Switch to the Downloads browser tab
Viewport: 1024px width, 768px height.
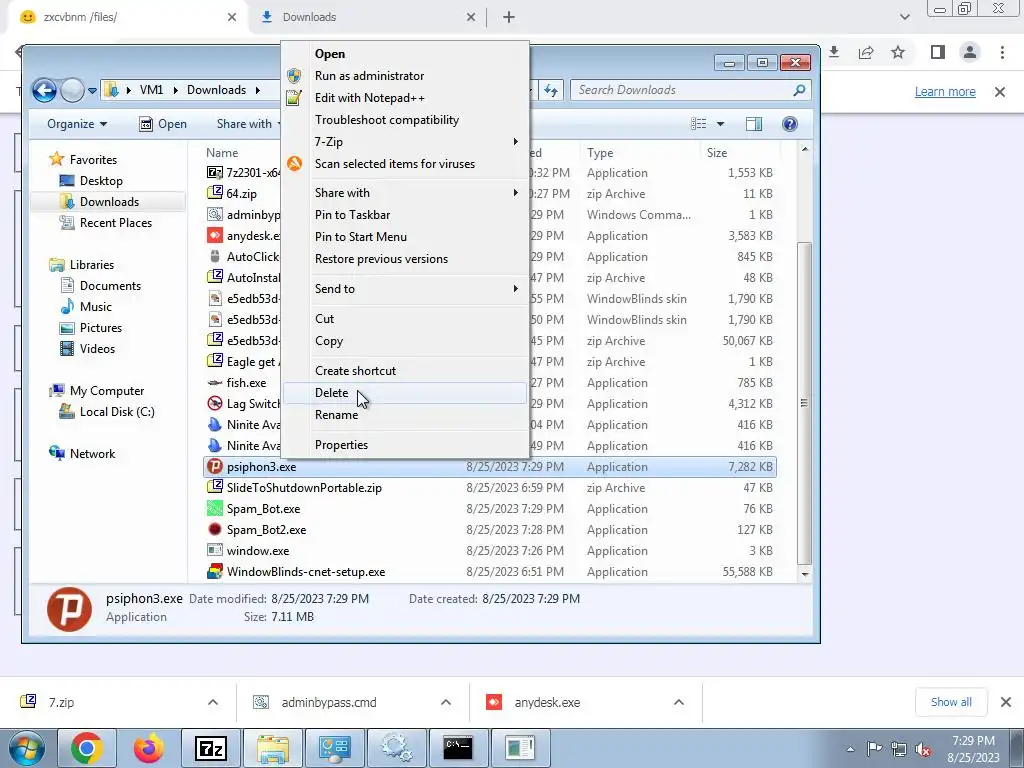(368, 17)
